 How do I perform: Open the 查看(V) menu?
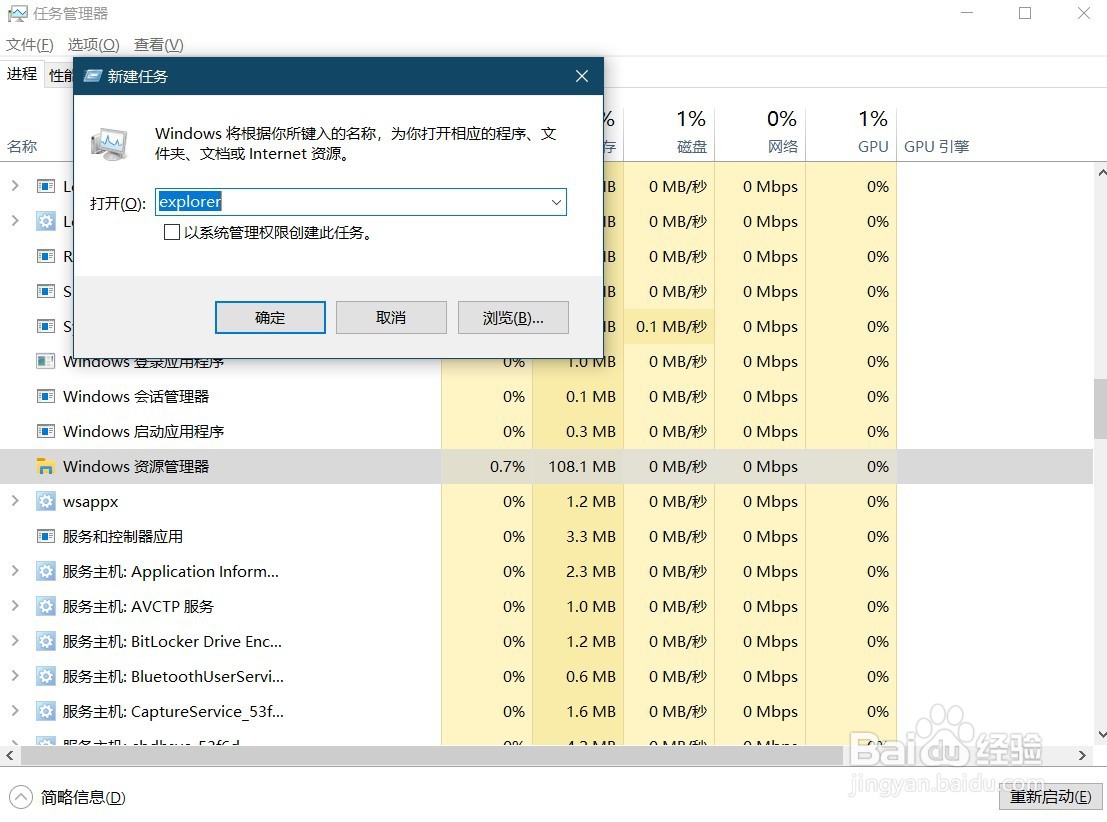[159, 45]
